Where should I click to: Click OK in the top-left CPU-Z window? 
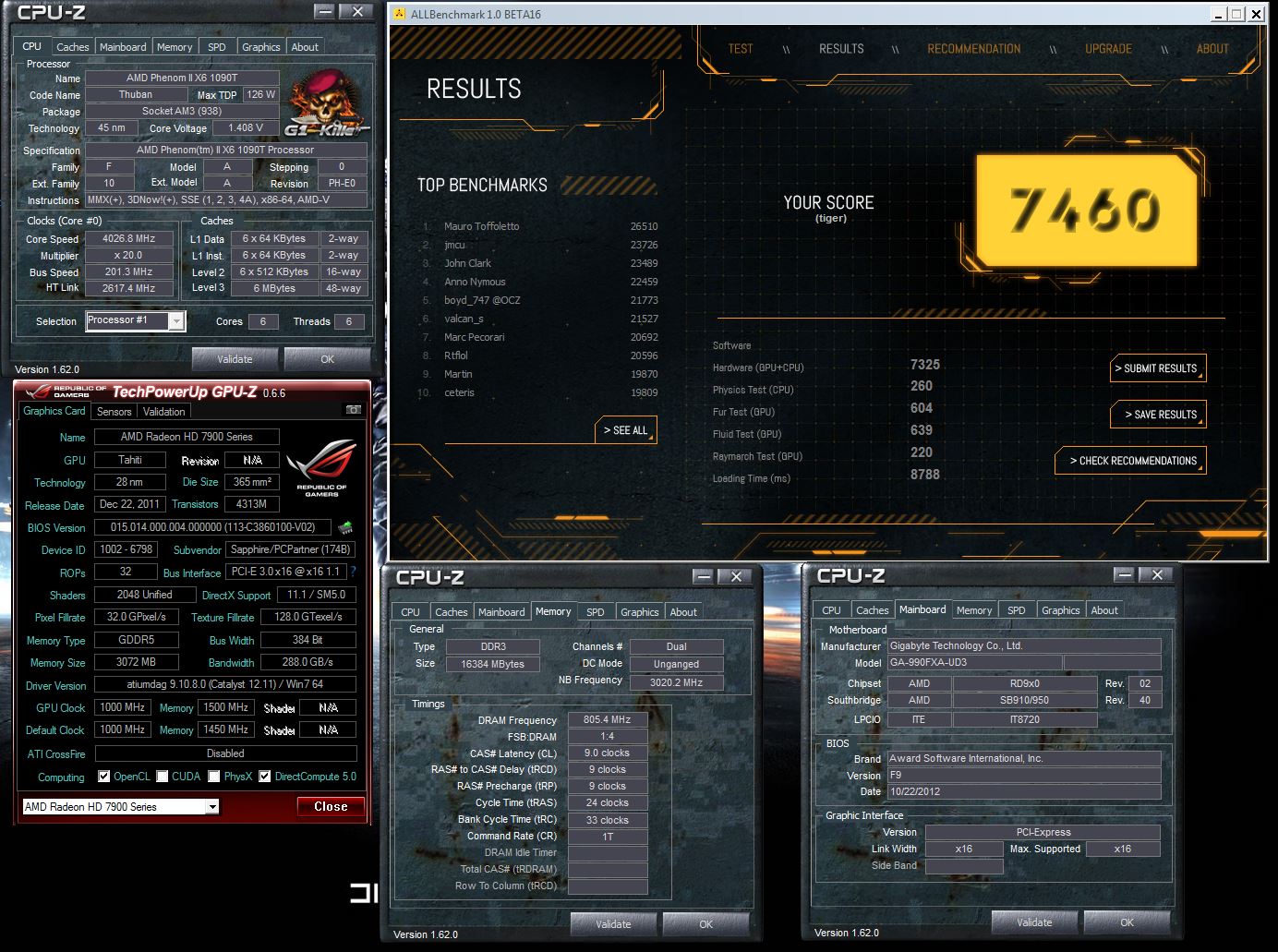[328, 359]
